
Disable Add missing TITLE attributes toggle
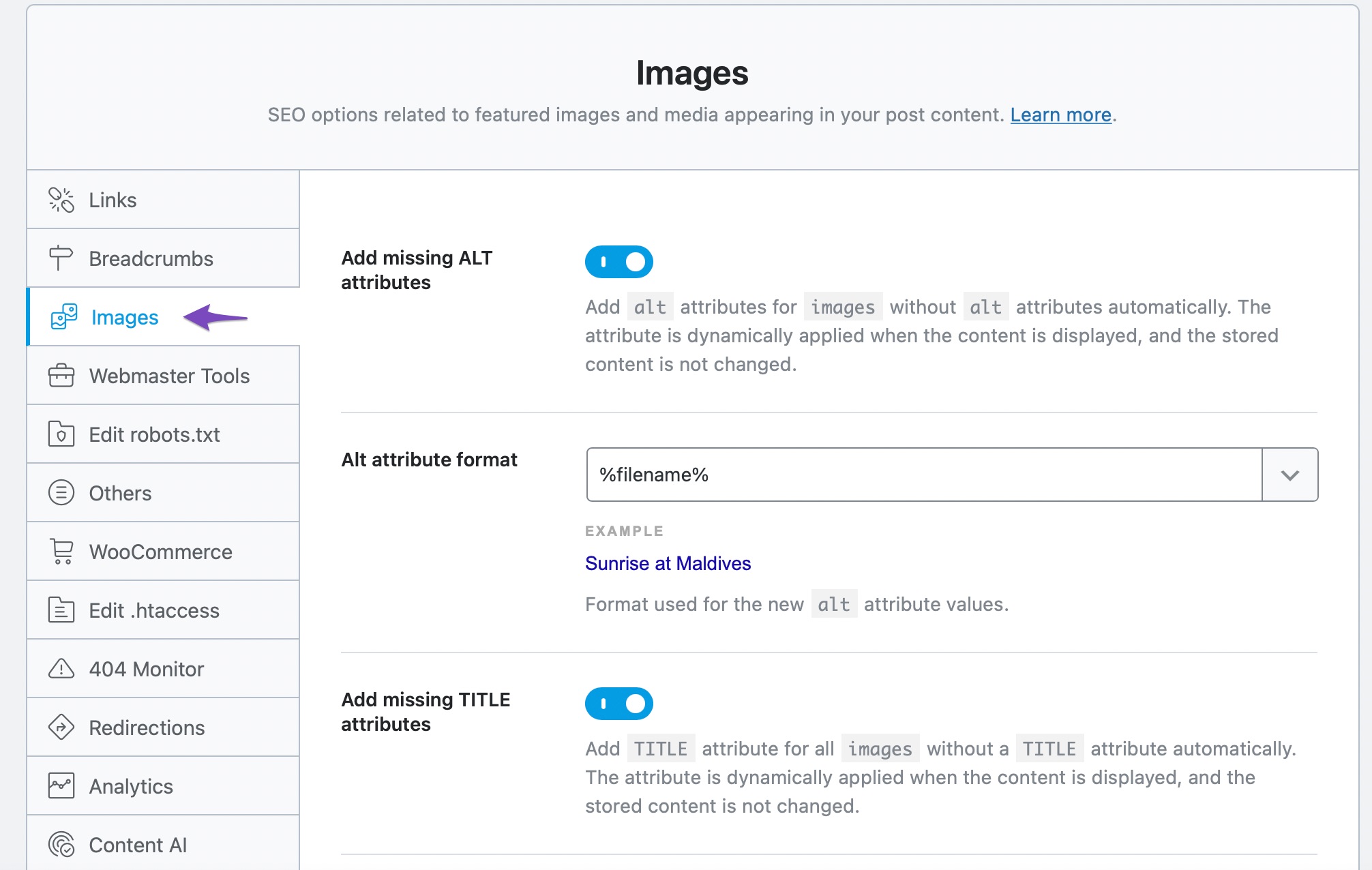pos(619,704)
